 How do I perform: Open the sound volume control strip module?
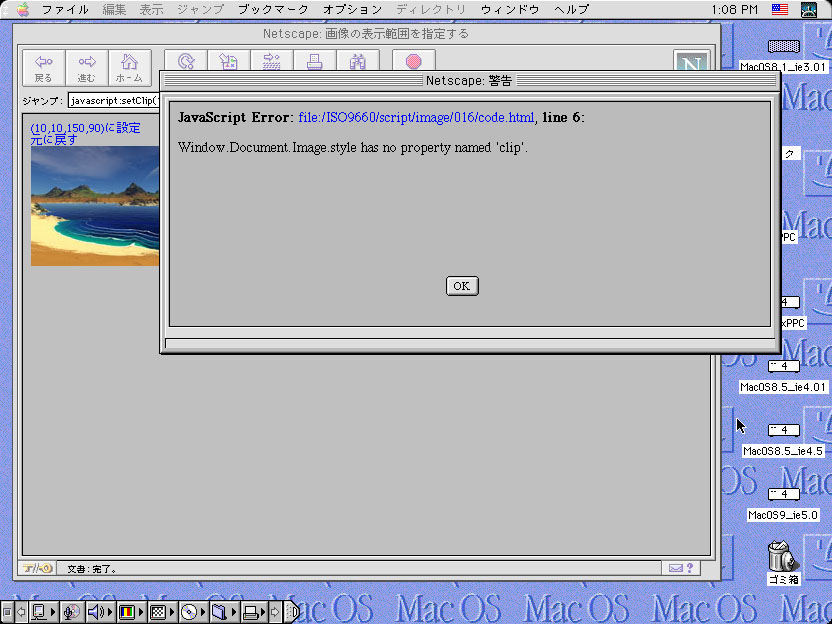(x=99, y=612)
